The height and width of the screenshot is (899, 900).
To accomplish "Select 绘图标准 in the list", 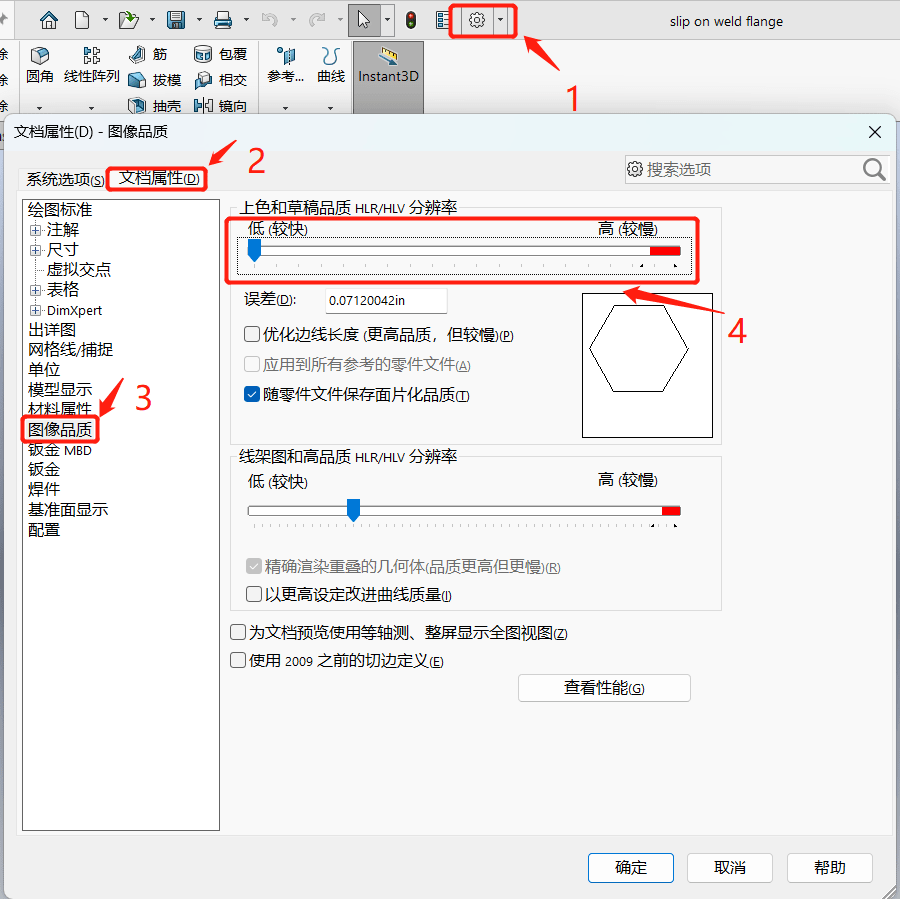I will [60, 210].
